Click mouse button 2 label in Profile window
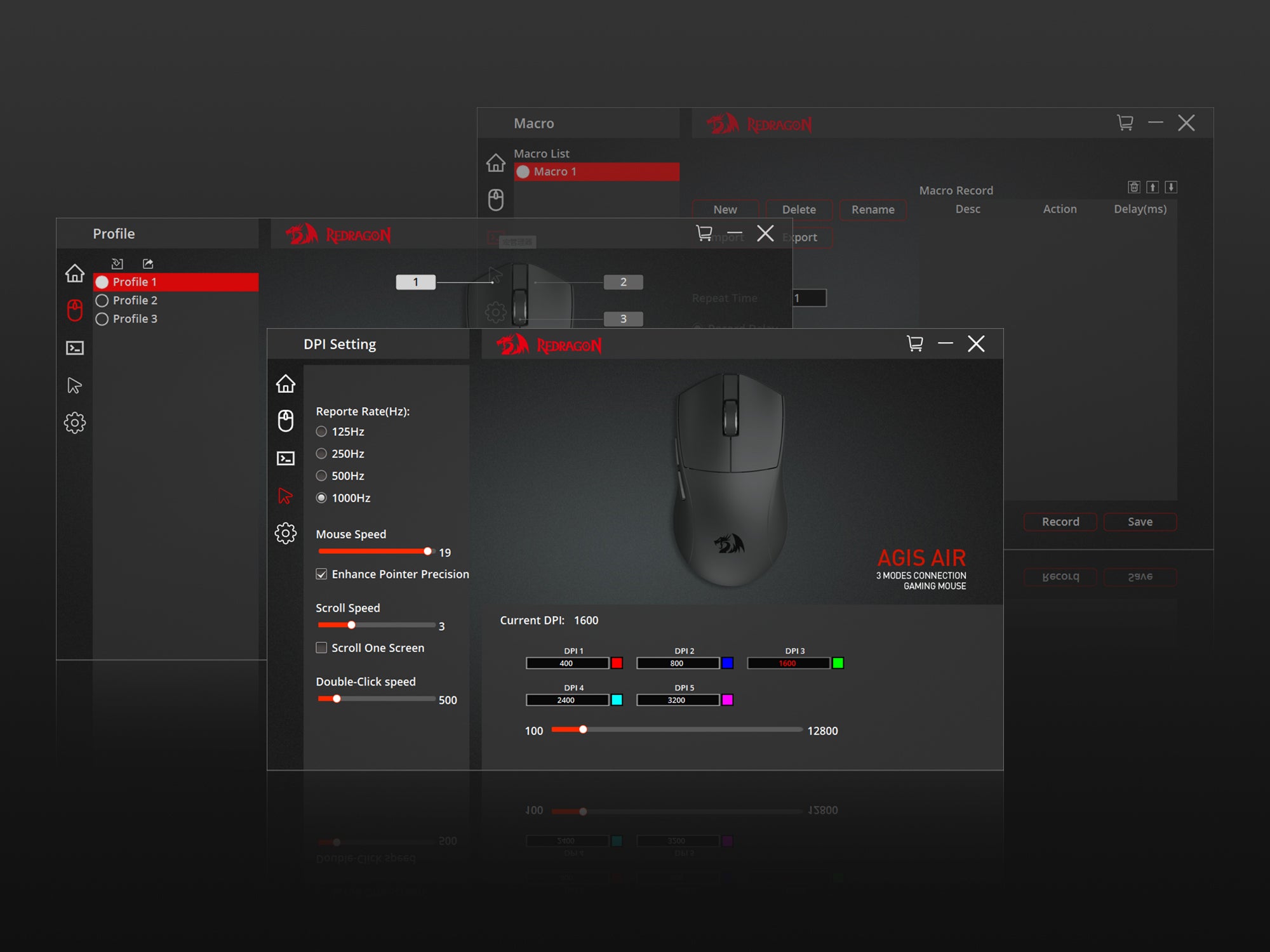This screenshot has width=1270, height=952. pos(624,282)
